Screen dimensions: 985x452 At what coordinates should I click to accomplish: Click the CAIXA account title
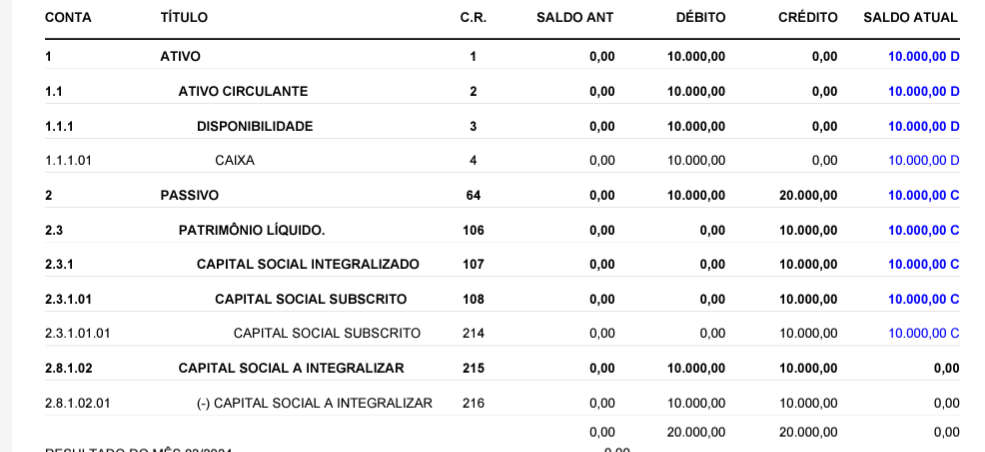coord(235,161)
